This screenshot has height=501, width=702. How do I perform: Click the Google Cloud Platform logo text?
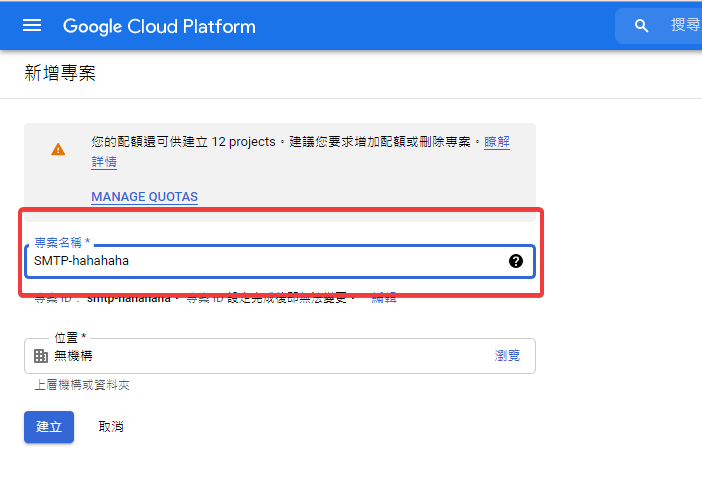pos(159,26)
